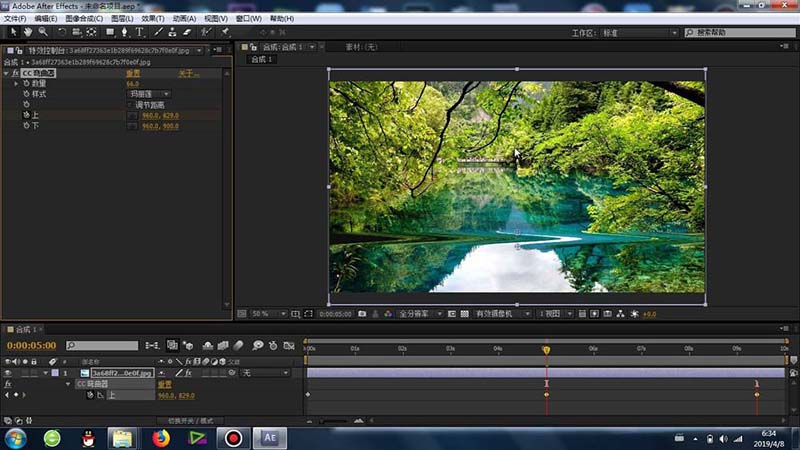This screenshot has width=800, height=450.
Task: Click the auto-keyframe stopwatch timeline icon
Action: click(273, 345)
